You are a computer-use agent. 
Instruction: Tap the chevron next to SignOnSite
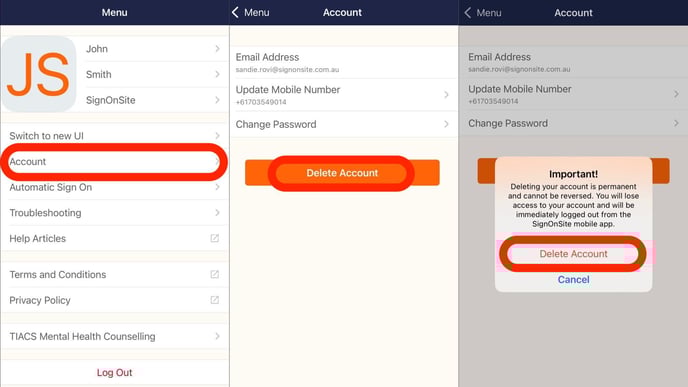point(218,100)
